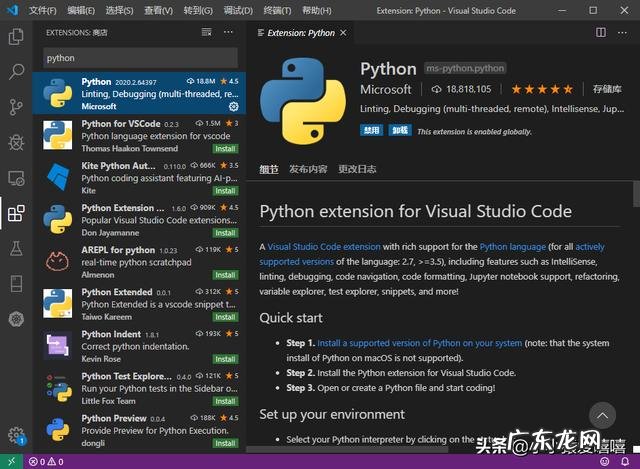640x469 pixels.
Task: Open editor more actions ellipsis
Action: [622, 32]
